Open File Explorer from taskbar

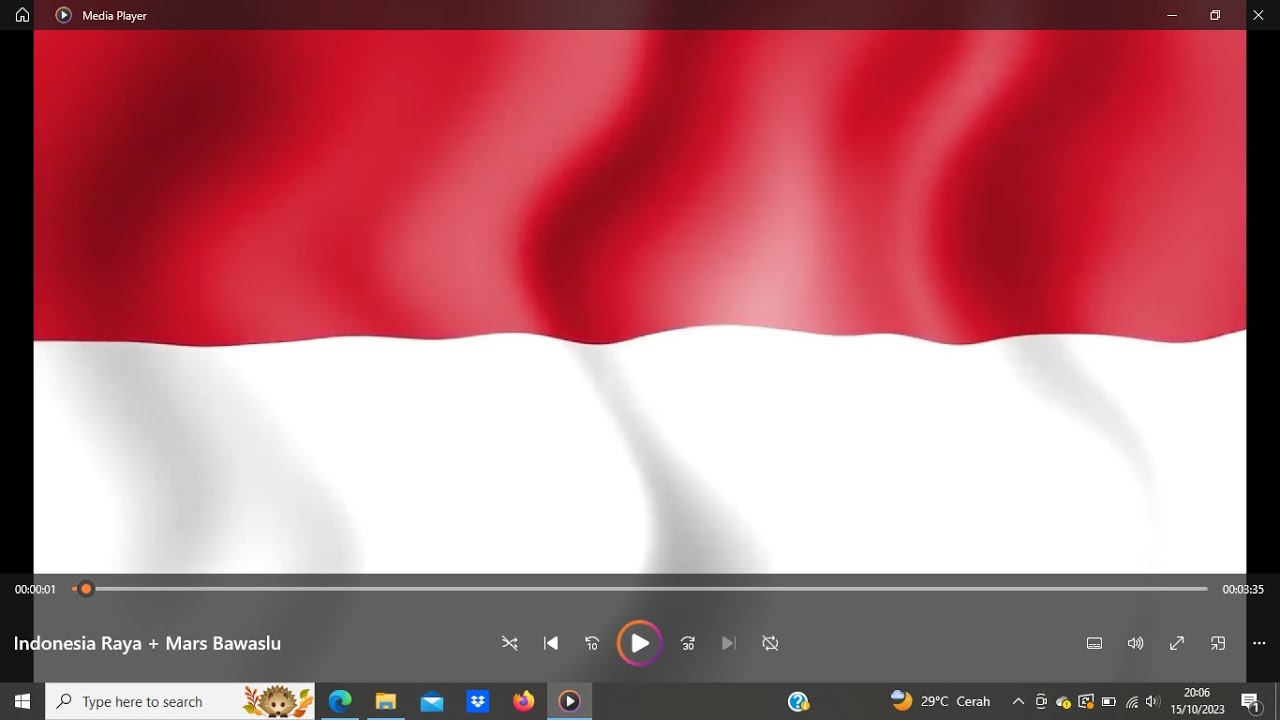(x=386, y=701)
